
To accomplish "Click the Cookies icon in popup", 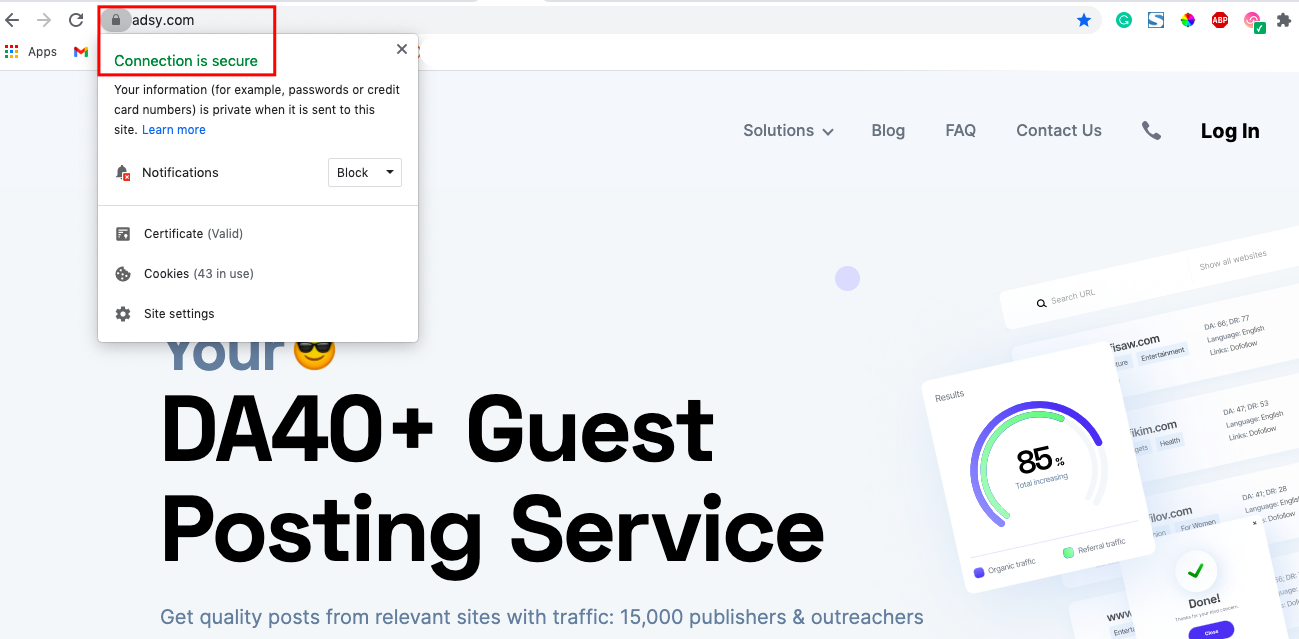I will (123, 274).
